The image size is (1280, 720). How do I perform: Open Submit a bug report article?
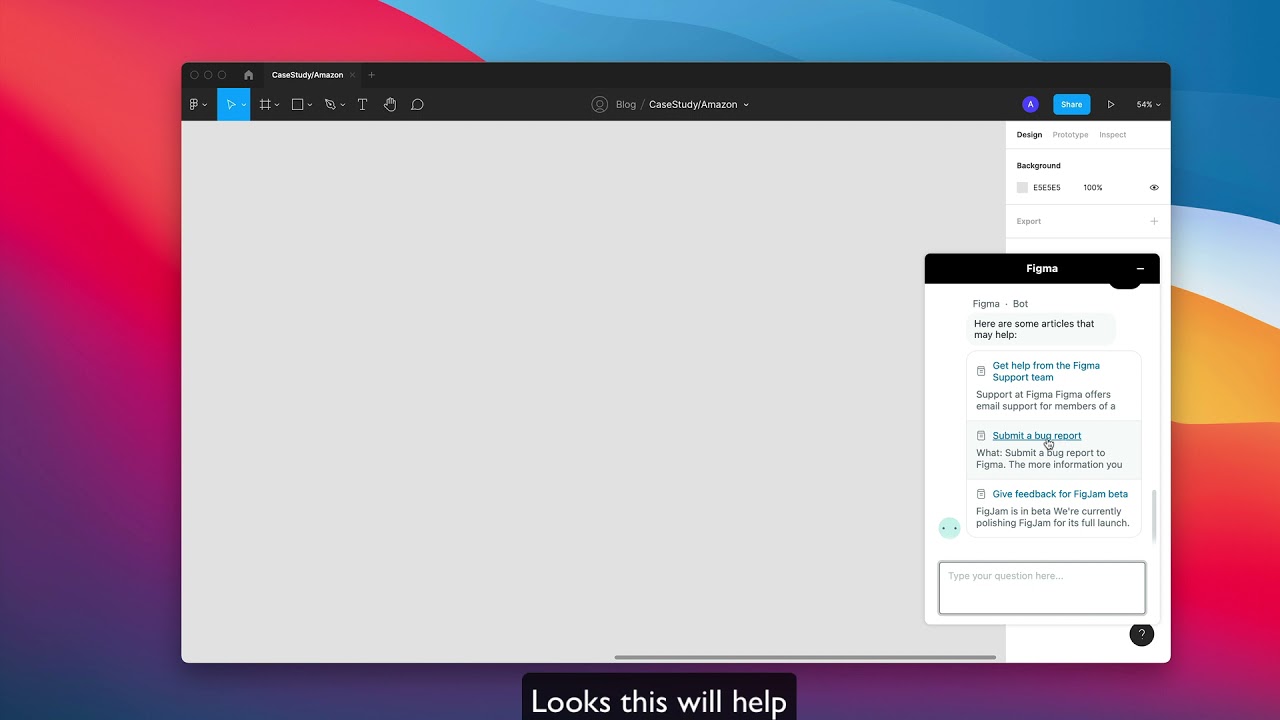click(1036, 436)
